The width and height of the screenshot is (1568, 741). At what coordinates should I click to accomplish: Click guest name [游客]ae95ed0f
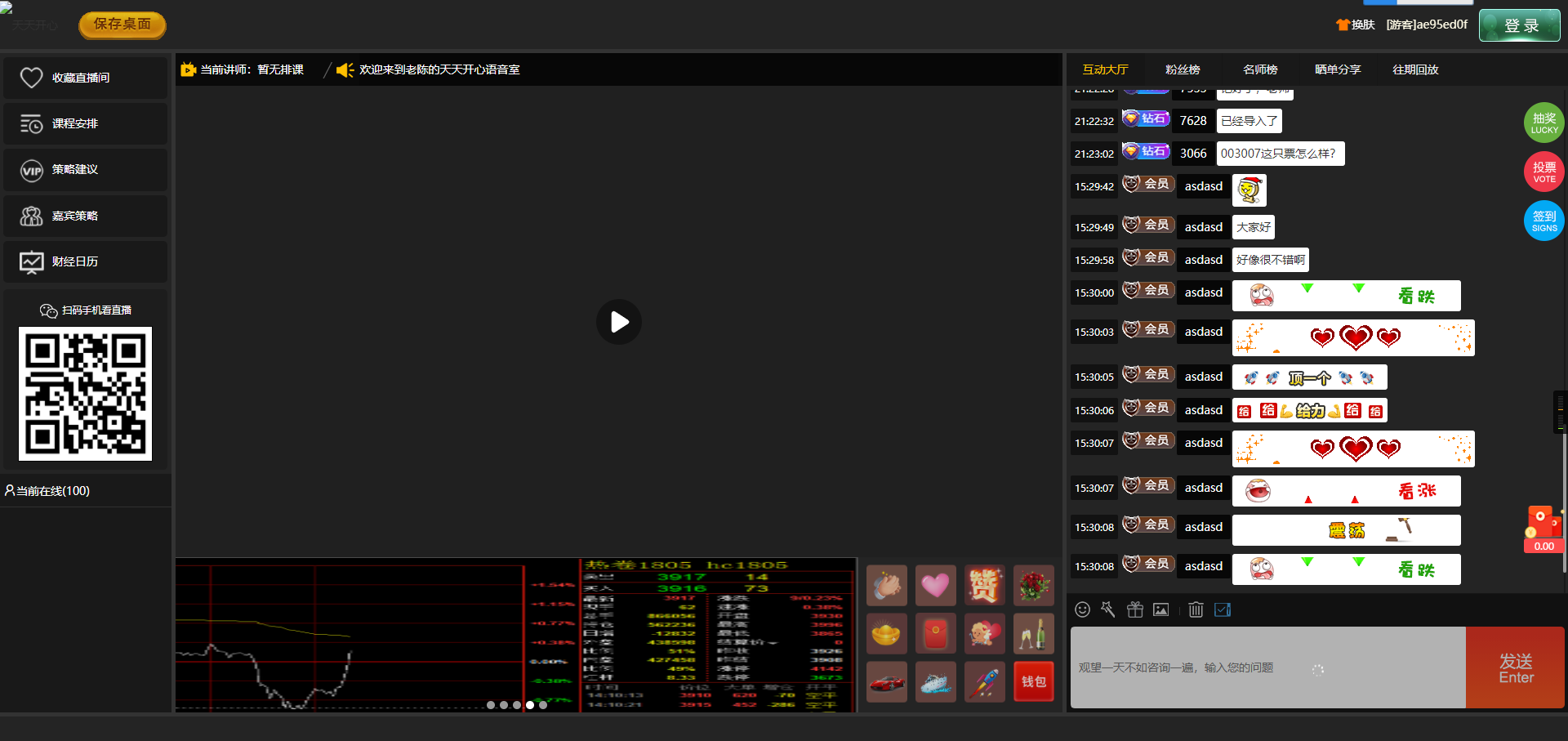(x=1427, y=25)
